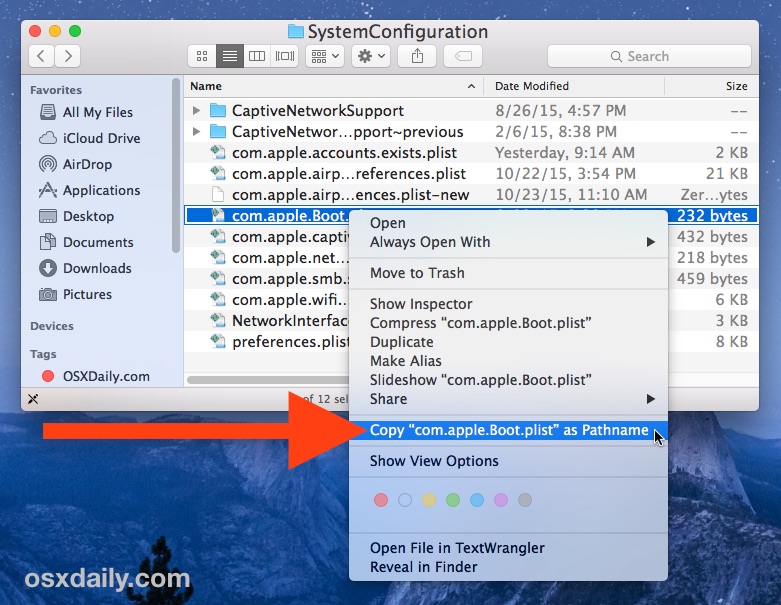Screen dimensions: 781x605
Task: Click the sidebar vertical scrollbar
Action: (175, 165)
